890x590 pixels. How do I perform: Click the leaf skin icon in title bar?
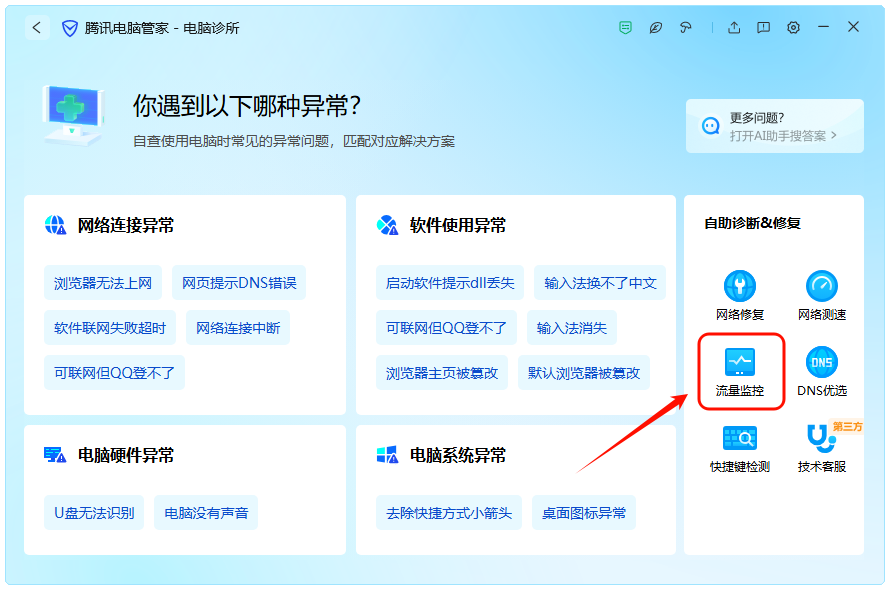pos(656,27)
